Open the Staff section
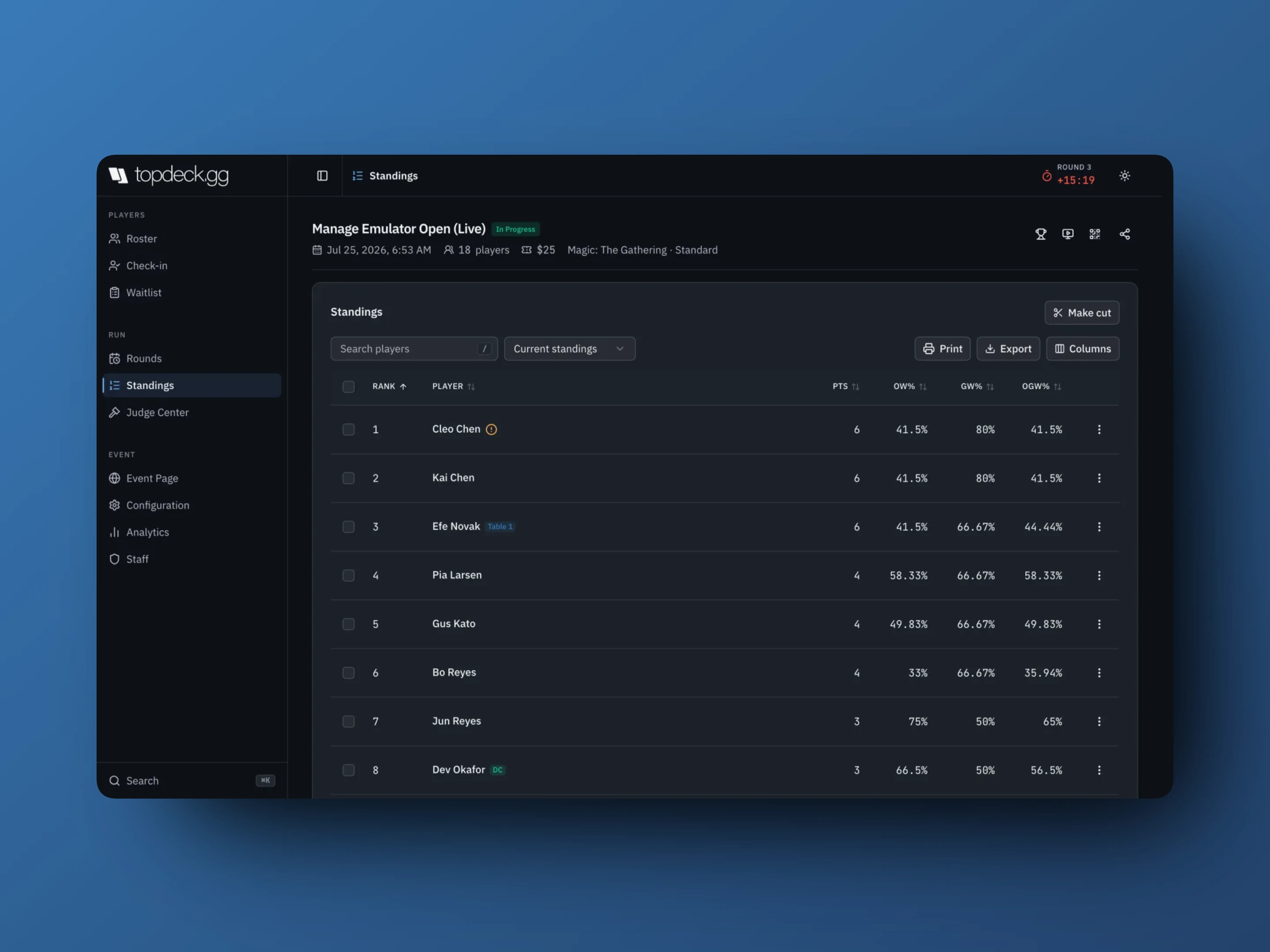Viewport: 1270px width, 952px height. pyautogui.click(x=192, y=559)
